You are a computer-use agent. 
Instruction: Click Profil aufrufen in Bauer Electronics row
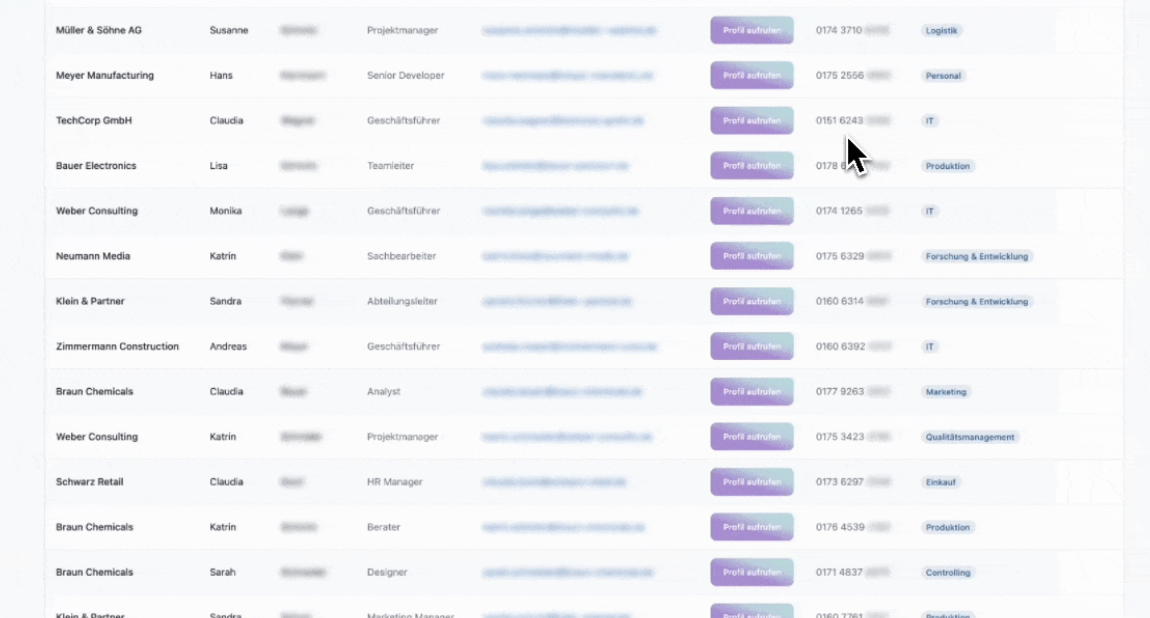pyautogui.click(x=752, y=166)
